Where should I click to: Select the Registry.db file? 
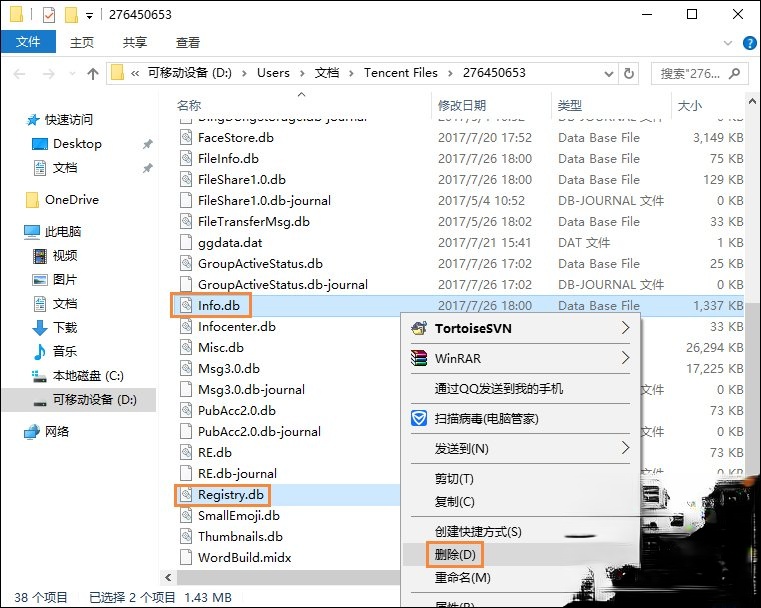pos(231,494)
